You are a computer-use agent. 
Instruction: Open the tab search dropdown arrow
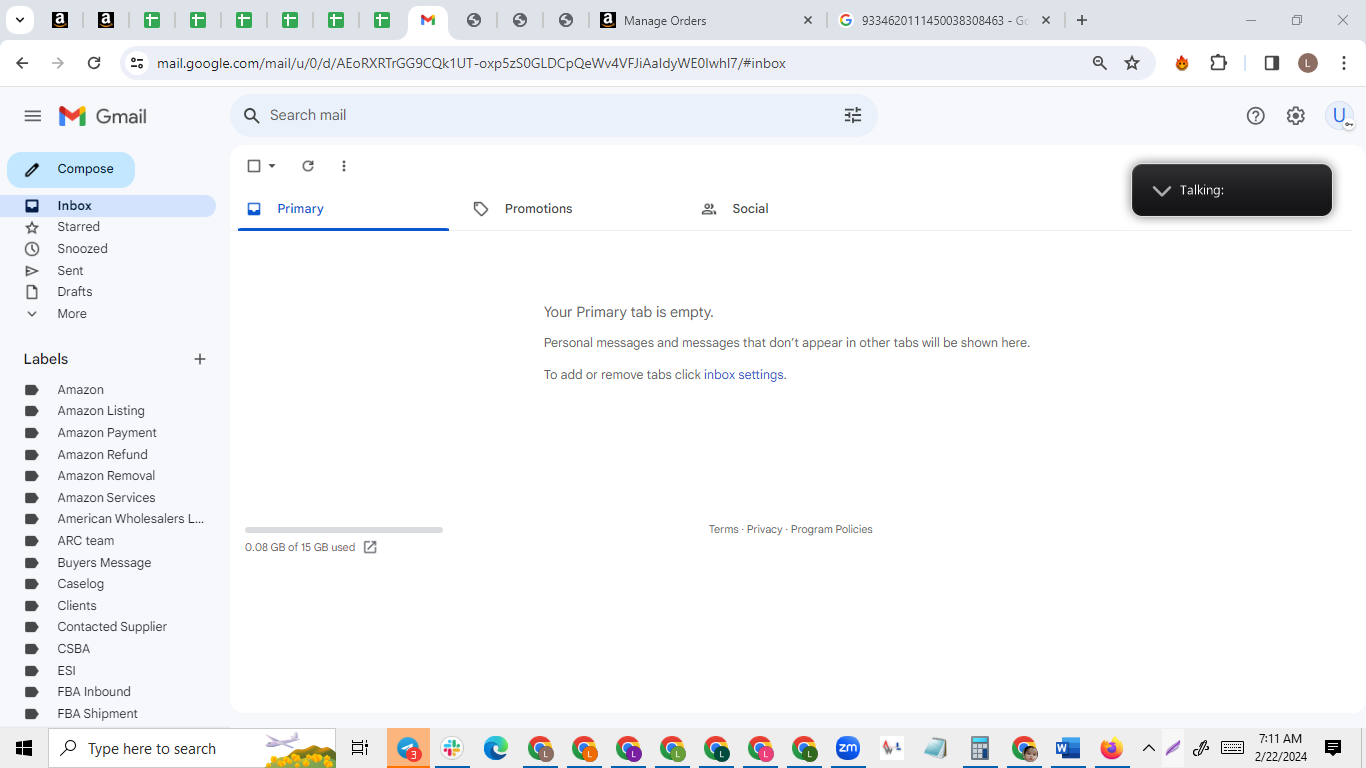[x=19, y=20]
